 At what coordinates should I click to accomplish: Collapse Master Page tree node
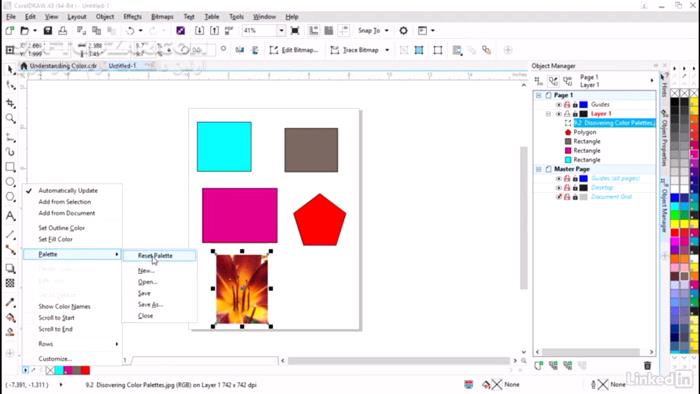coord(539,169)
